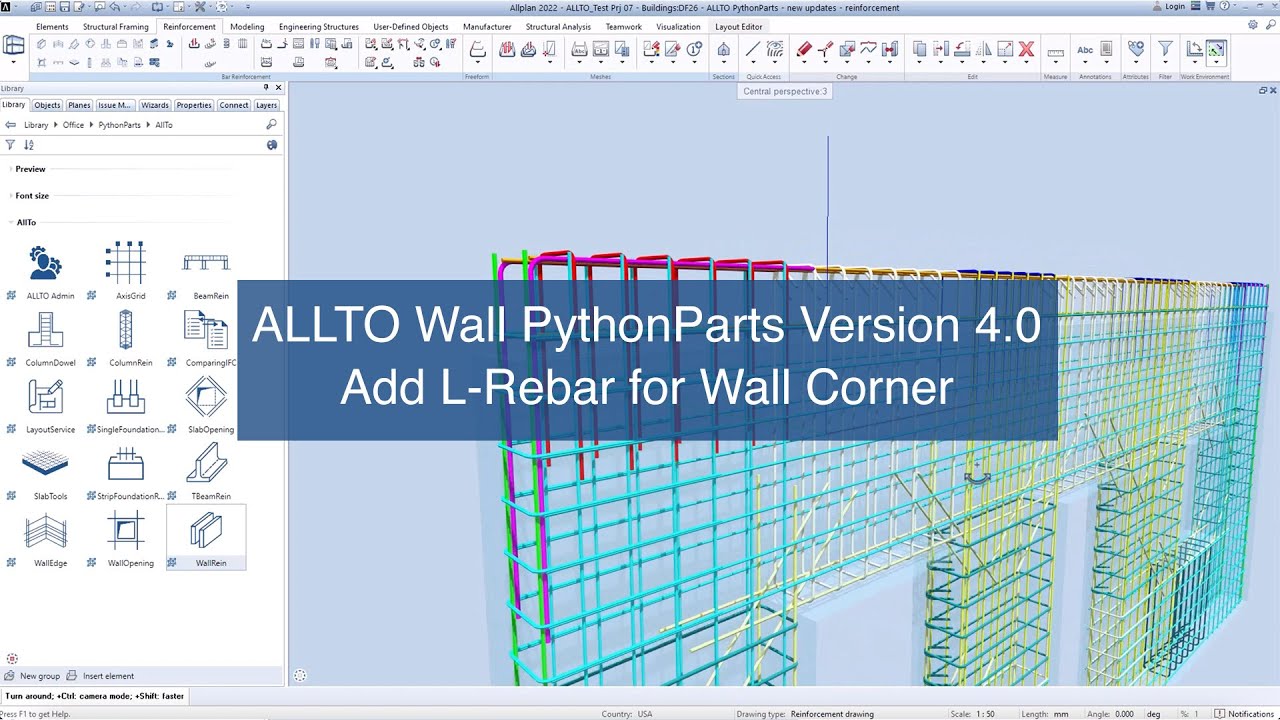This screenshot has height=720, width=1280.
Task: Open dropdown under the Filter icon
Action: 1165,62
